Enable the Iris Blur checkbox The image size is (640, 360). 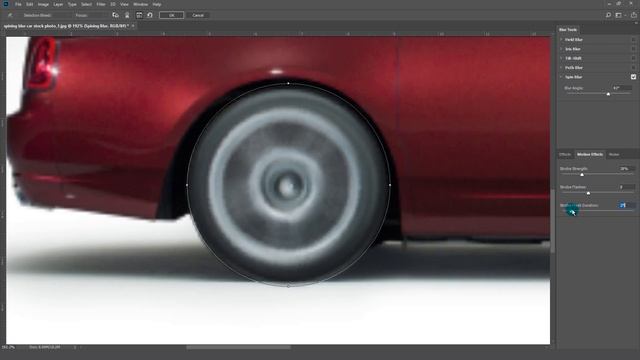633,49
